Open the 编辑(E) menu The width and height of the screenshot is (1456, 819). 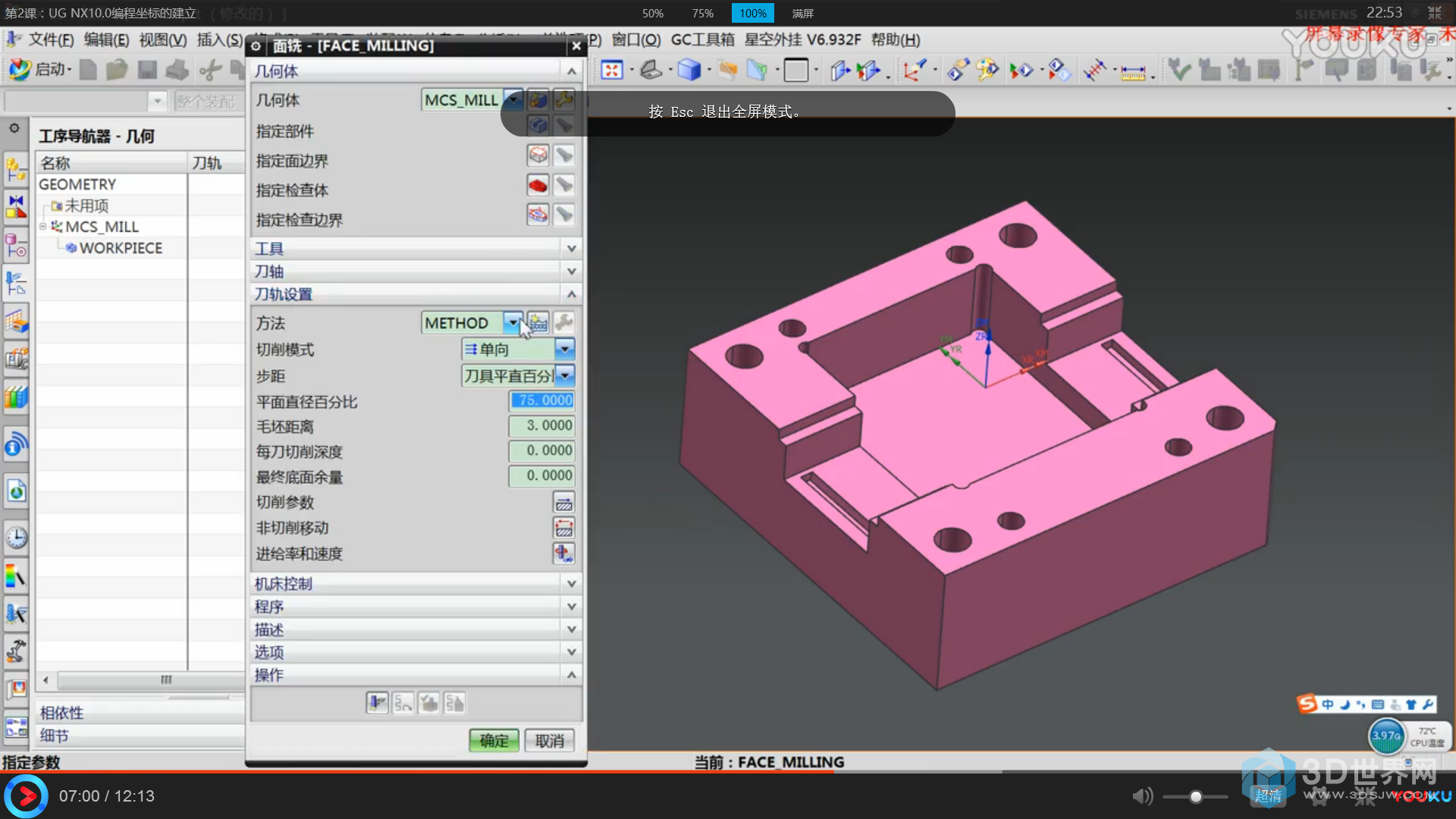[106, 39]
